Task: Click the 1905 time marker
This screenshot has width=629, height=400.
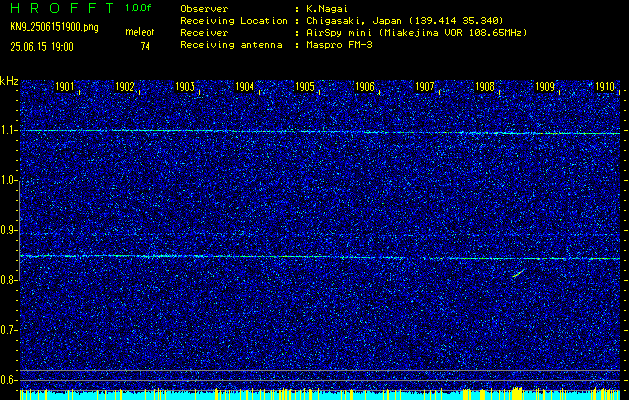Action: 304,87
